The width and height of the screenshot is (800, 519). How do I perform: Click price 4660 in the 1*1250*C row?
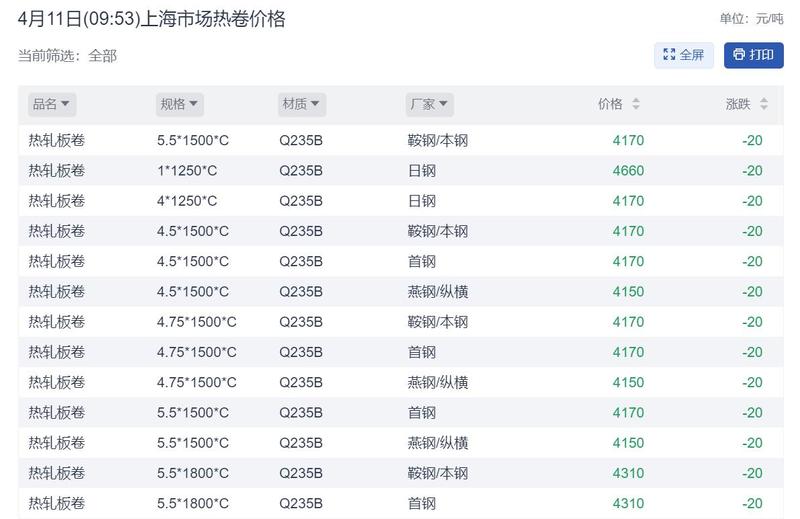[628, 170]
